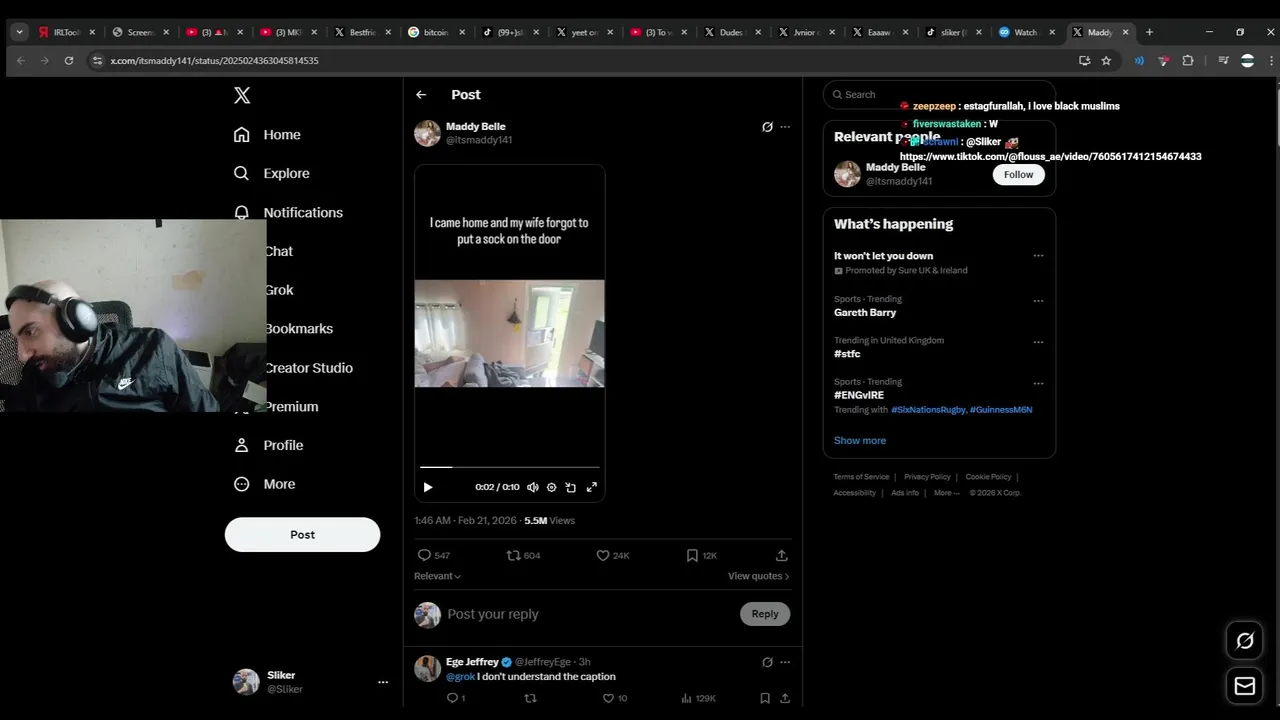Image resolution: width=1280 pixels, height=720 pixels.
Task: Click the X logo in the sidebar
Action: (242, 95)
